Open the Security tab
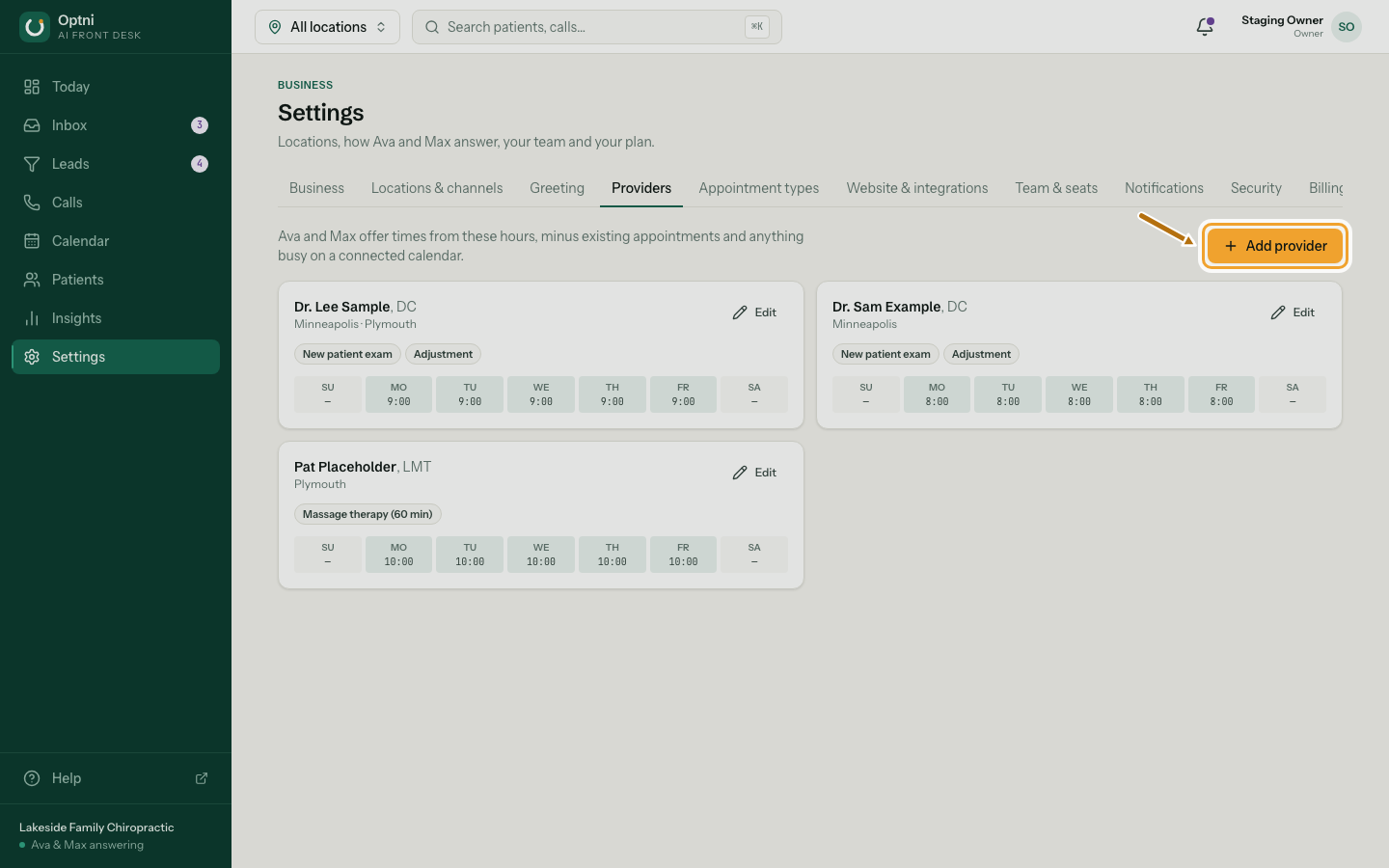Viewport: 1389px width, 868px height. coord(1256,188)
